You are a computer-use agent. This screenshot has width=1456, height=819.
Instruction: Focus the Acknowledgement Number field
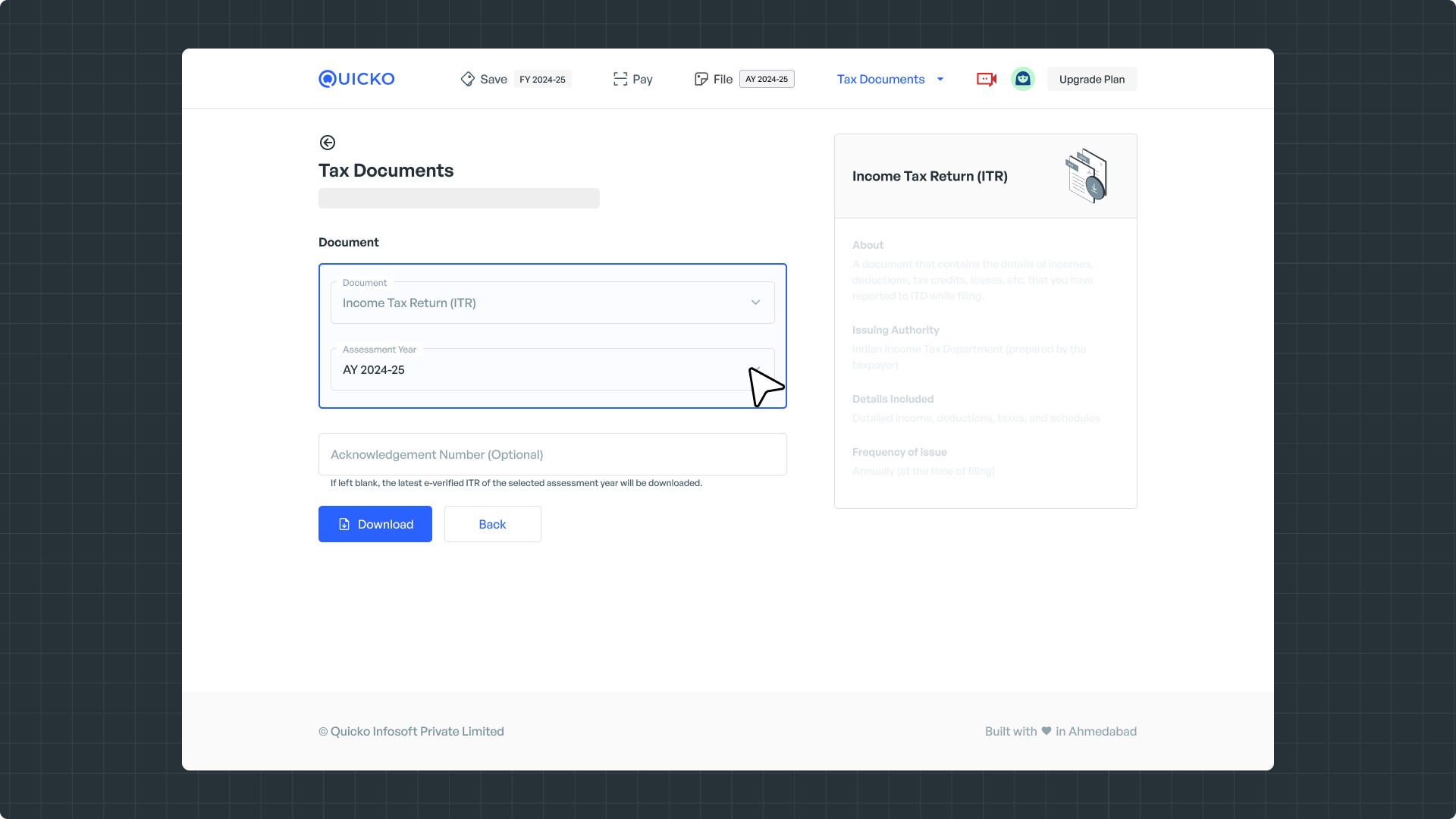552,454
